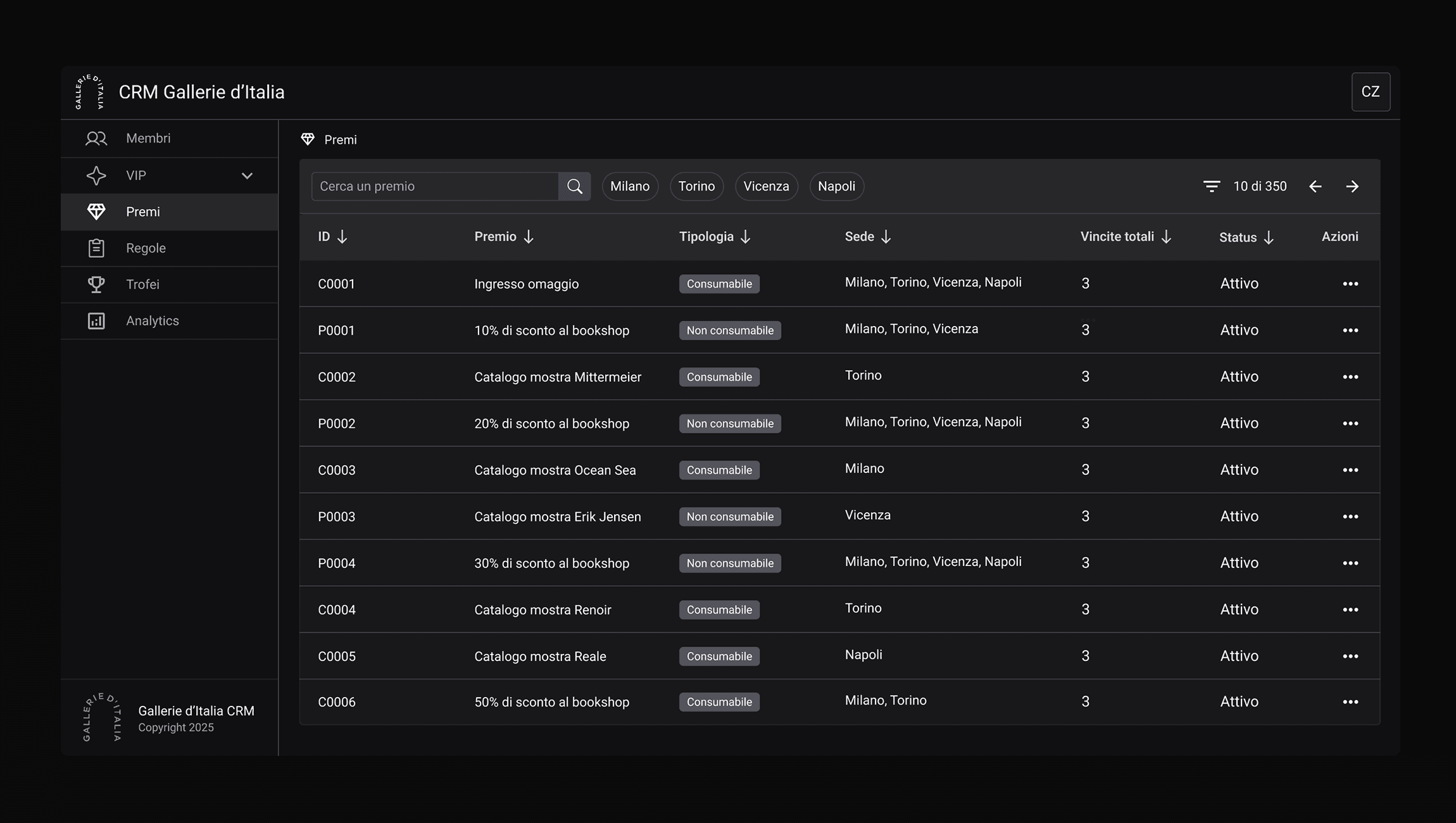This screenshot has height=823, width=1456.
Task: Toggle the Napoli location filter chip
Action: 836,186
